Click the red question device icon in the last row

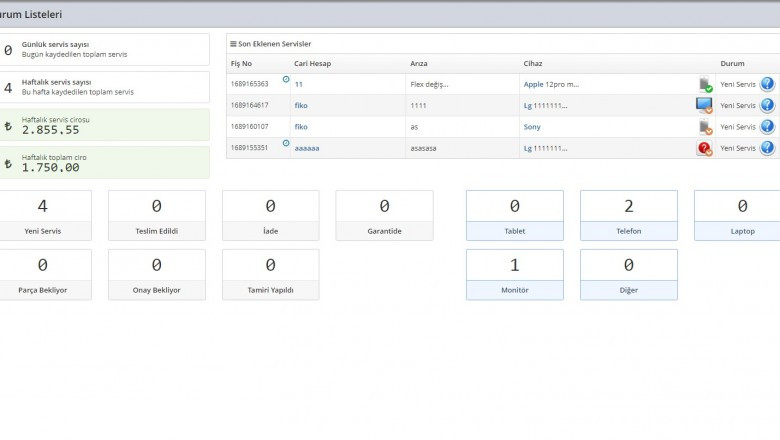coord(704,148)
